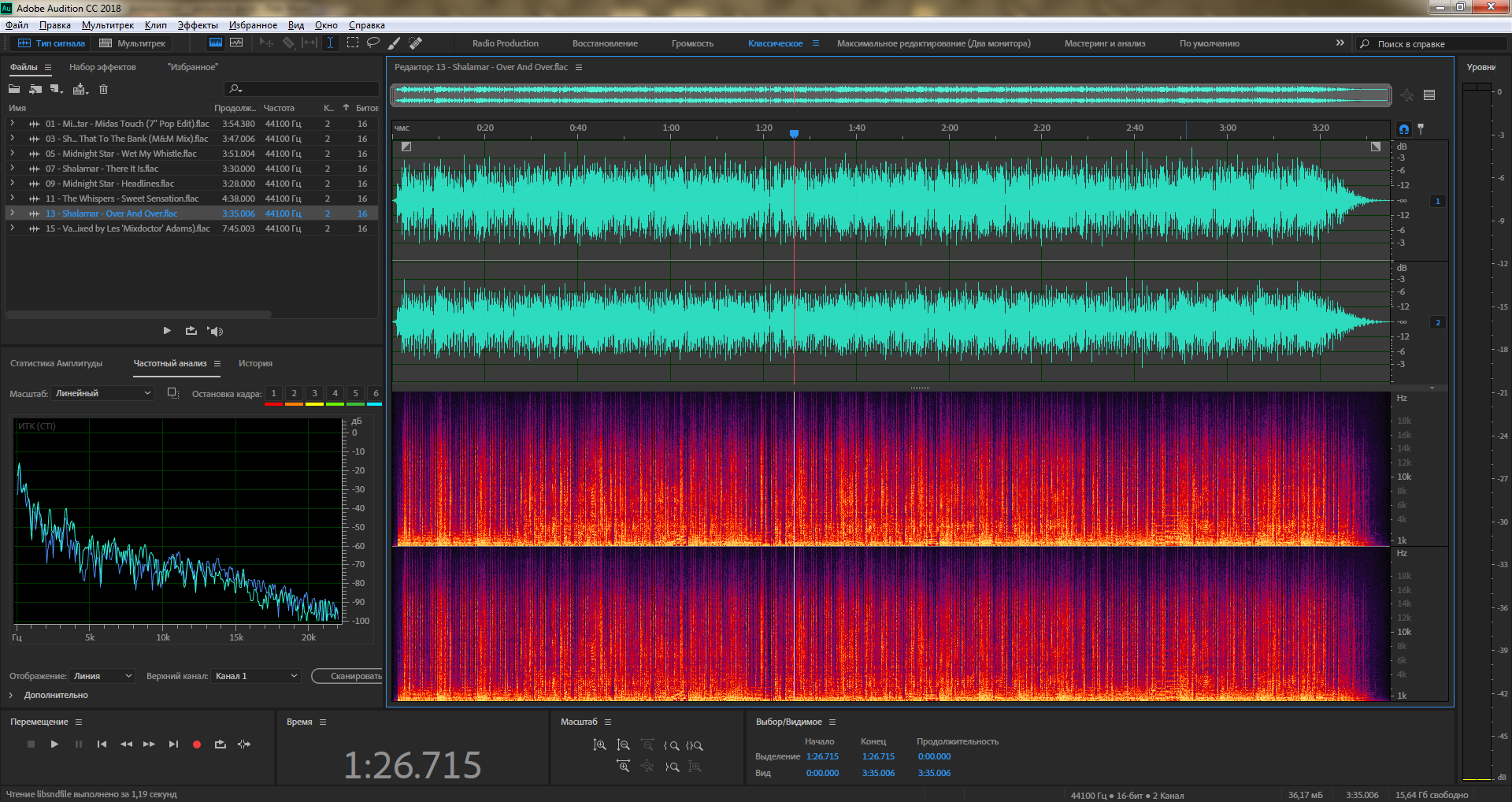
Task: Click the trash Close Selected Files icon
Action: [103, 89]
